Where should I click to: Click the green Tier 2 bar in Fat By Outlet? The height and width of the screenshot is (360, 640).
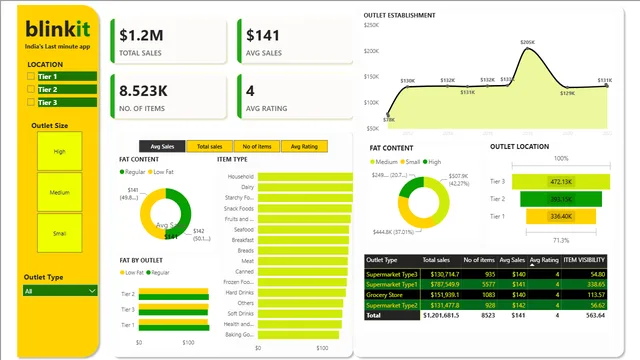174,297
